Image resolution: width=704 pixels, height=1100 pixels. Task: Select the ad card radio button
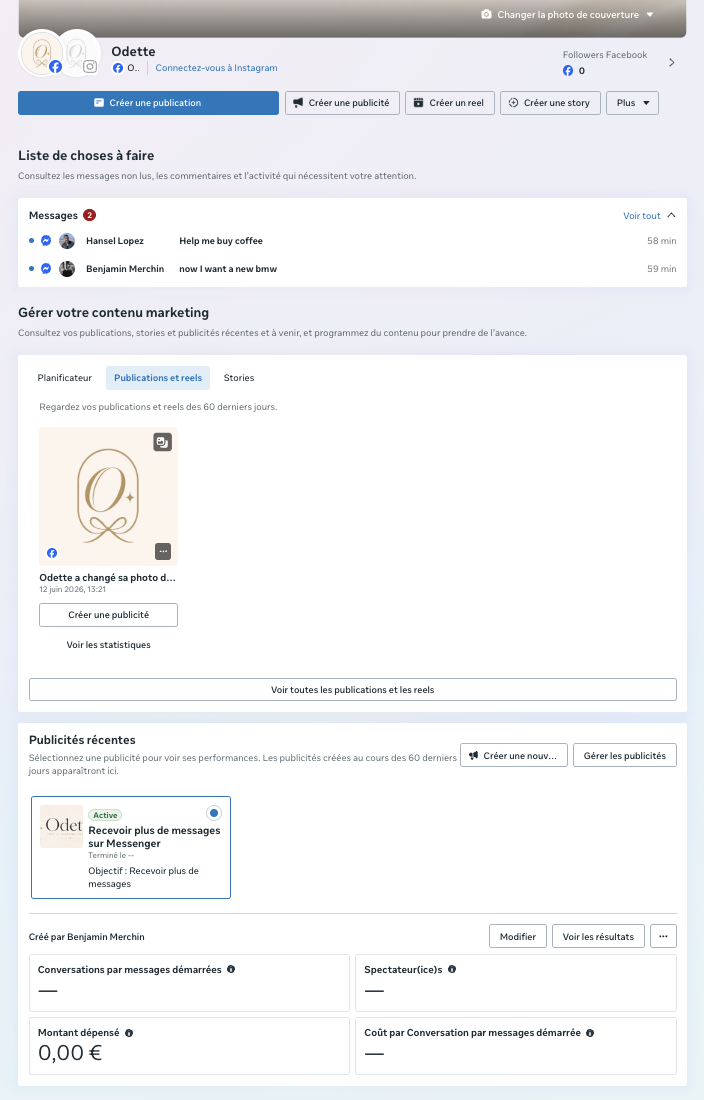214,813
